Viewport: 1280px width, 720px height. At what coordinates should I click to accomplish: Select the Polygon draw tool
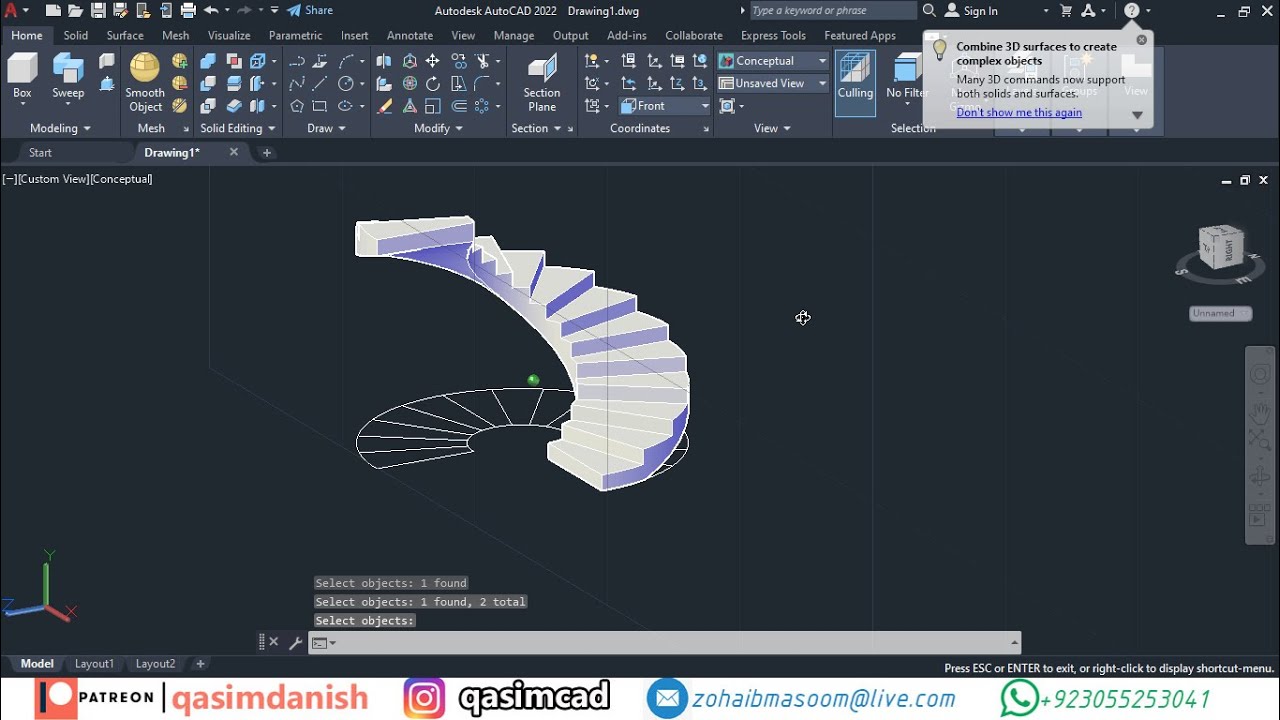(x=297, y=106)
